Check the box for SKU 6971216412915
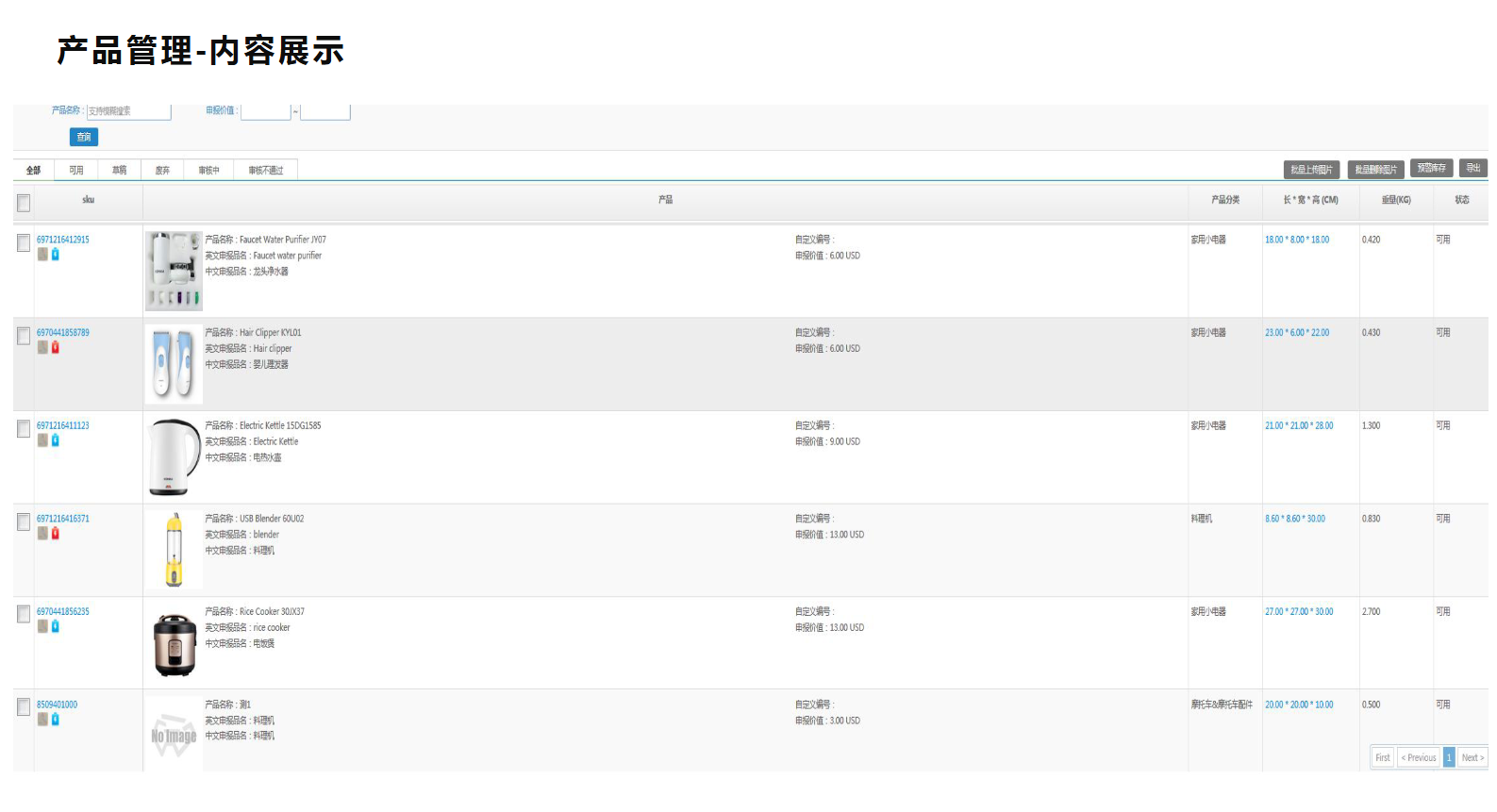Viewport: 1497px width, 812px height. pos(24,243)
